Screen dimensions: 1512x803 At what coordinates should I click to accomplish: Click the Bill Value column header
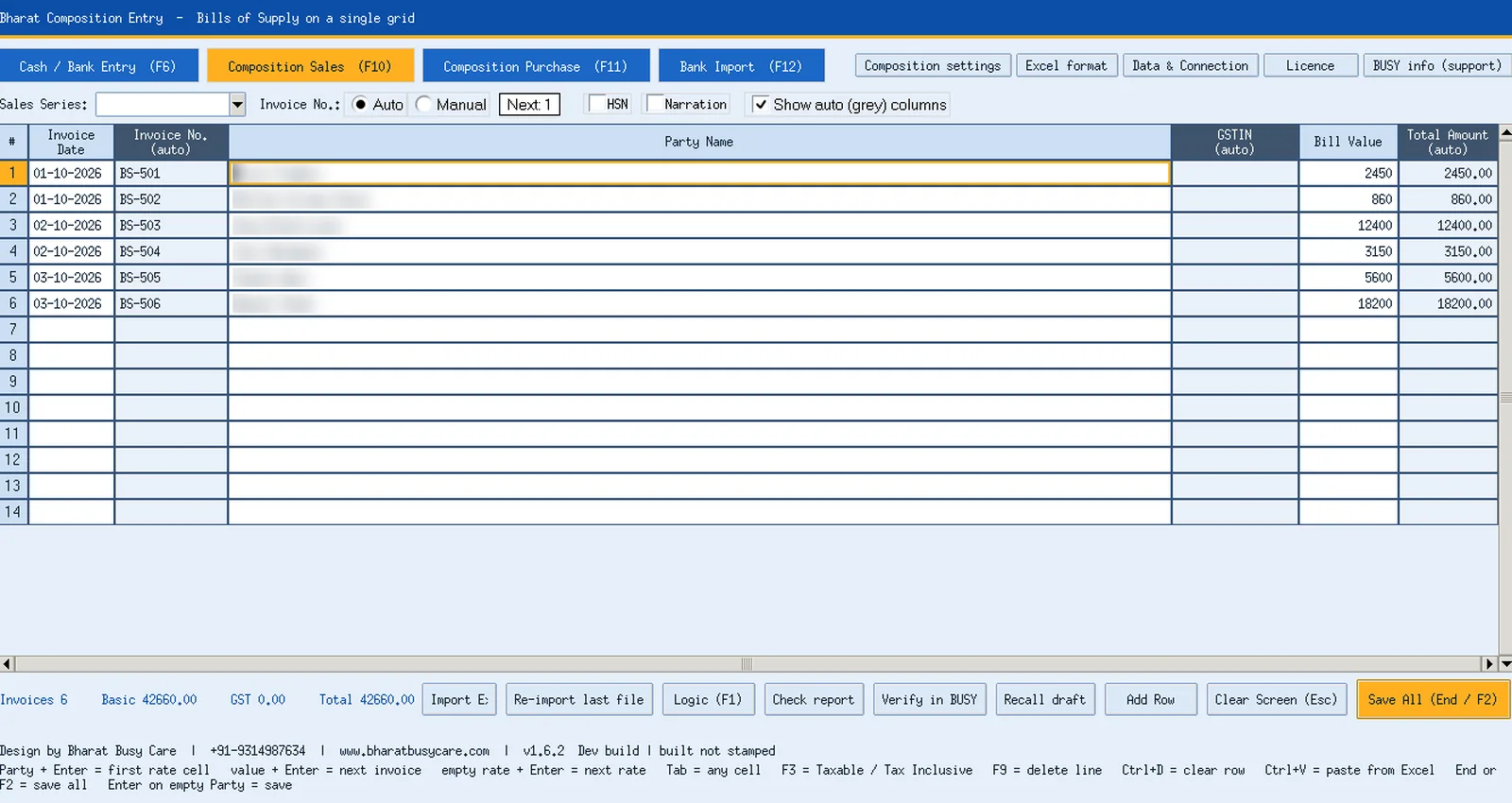1349,142
